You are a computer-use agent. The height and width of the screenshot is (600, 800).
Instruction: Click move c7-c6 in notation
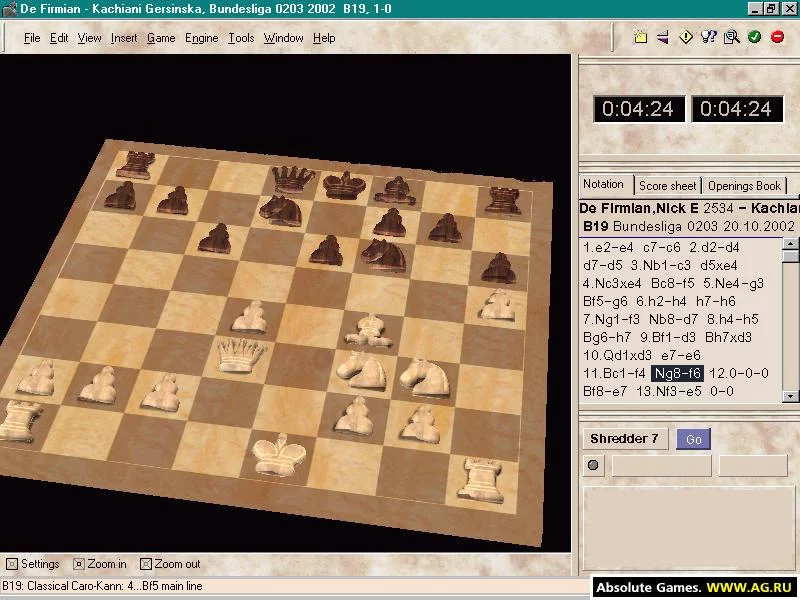pyautogui.click(x=662, y=247)
